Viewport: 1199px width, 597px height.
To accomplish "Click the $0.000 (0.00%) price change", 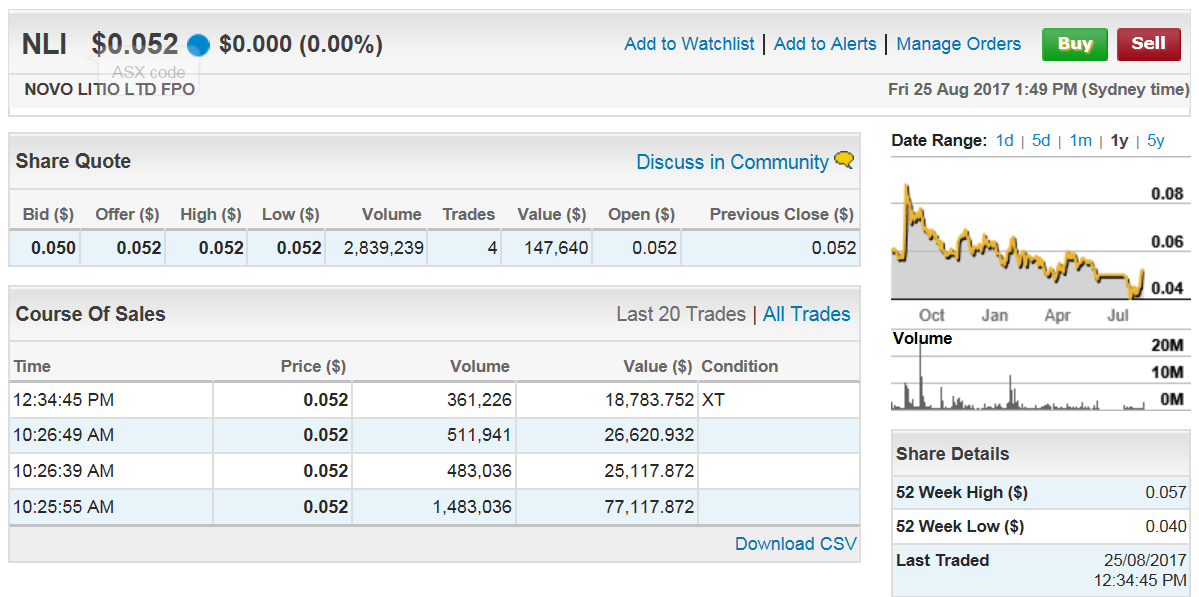I will [301, 44].
